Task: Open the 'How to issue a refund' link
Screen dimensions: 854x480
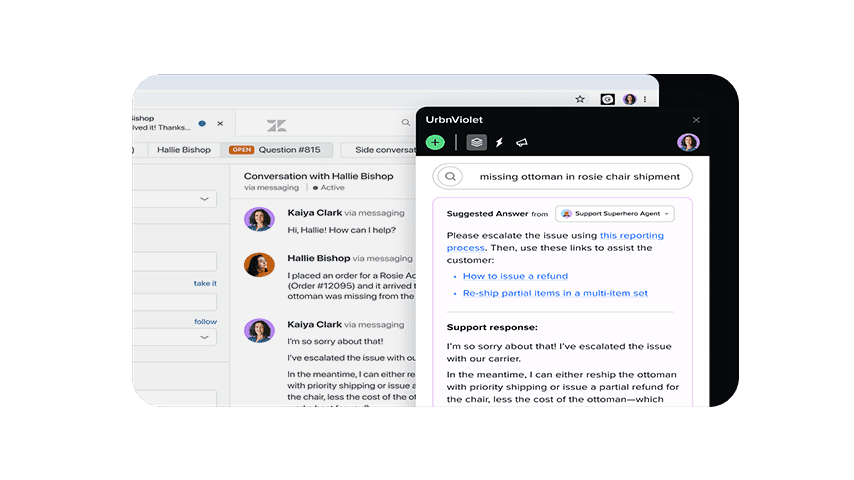Action: pyautogui.click(x=515, y=276)
